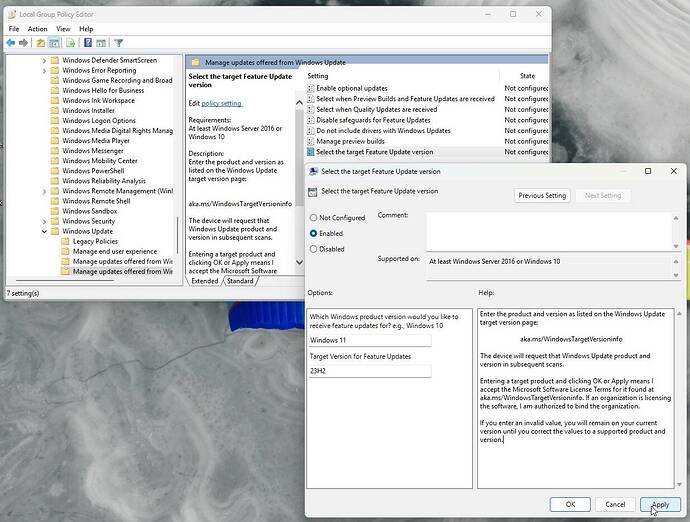Click the Local Group Policy Editor title icon
690x522 pixels.
[12, 14]
